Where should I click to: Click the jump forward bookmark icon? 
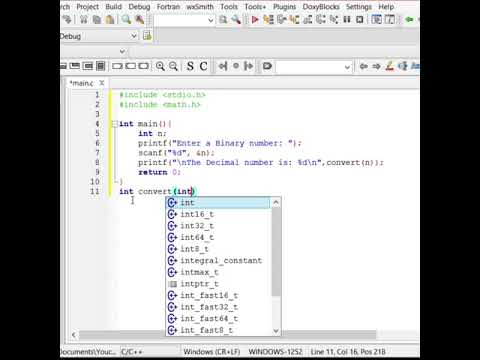249,66
